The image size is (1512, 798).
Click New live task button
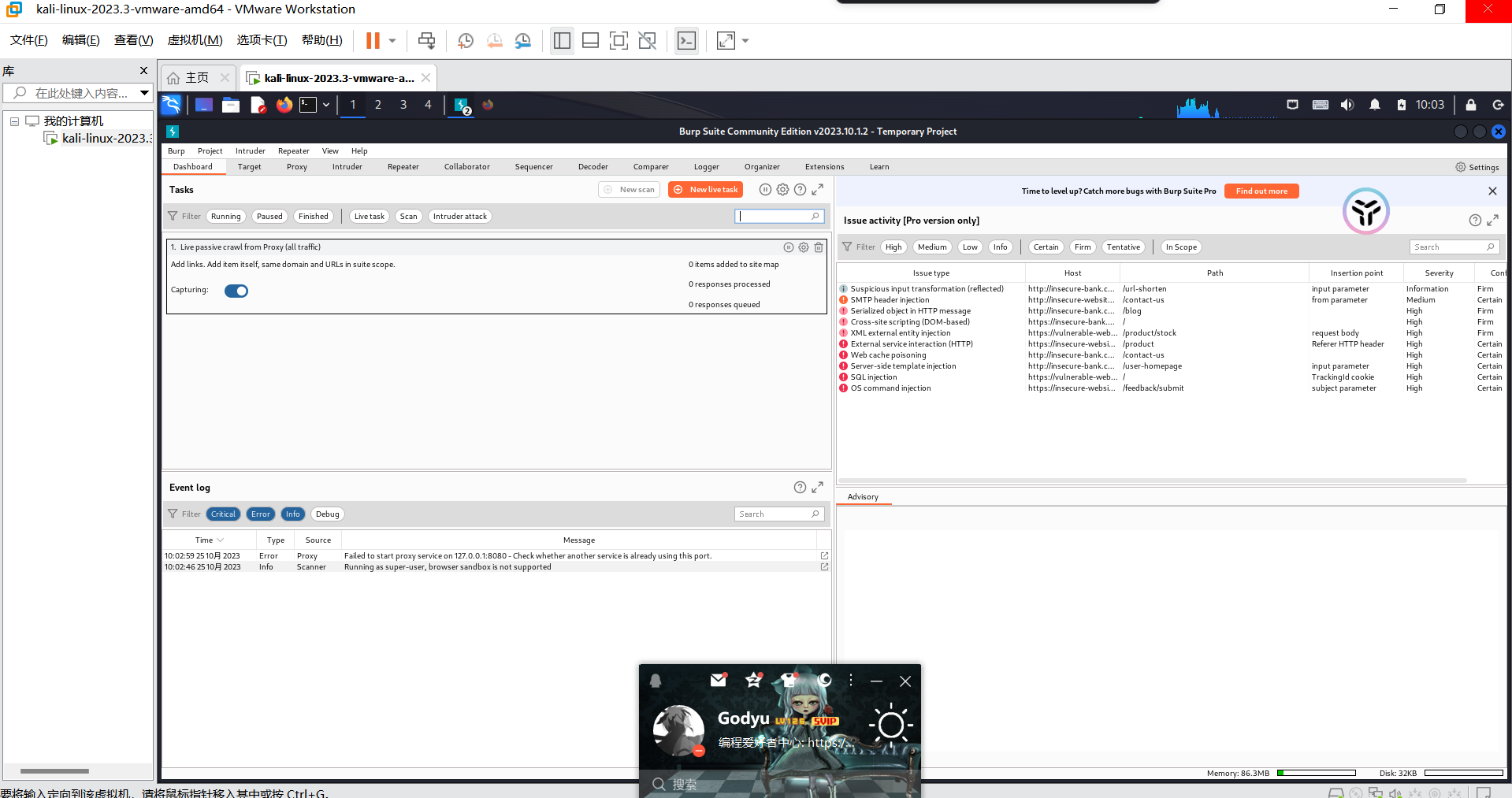(x=706, y=190)
